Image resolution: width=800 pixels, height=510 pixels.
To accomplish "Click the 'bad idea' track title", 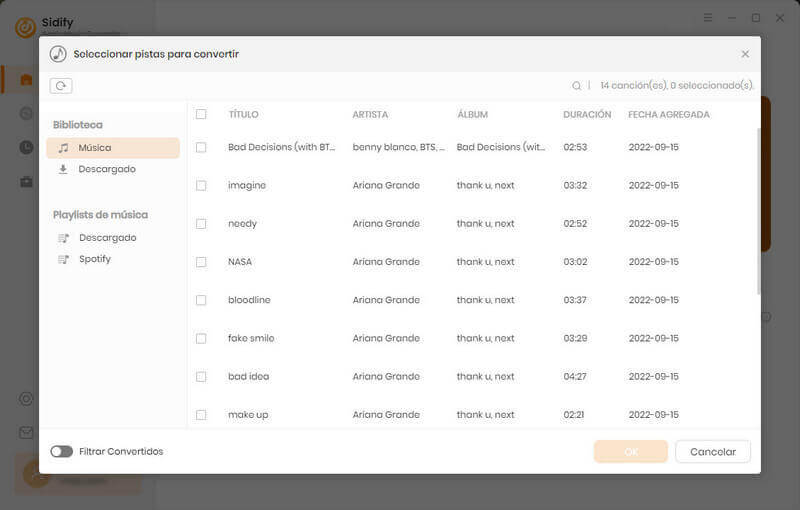I will tap(248, 377).
